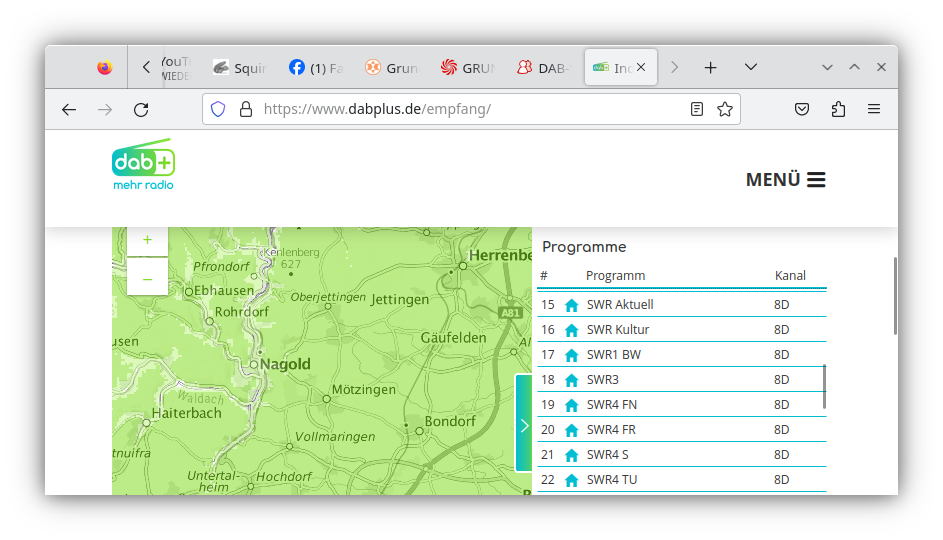Collapse the program panel with teal arrow
943x540 pixels.
[524, 423]
